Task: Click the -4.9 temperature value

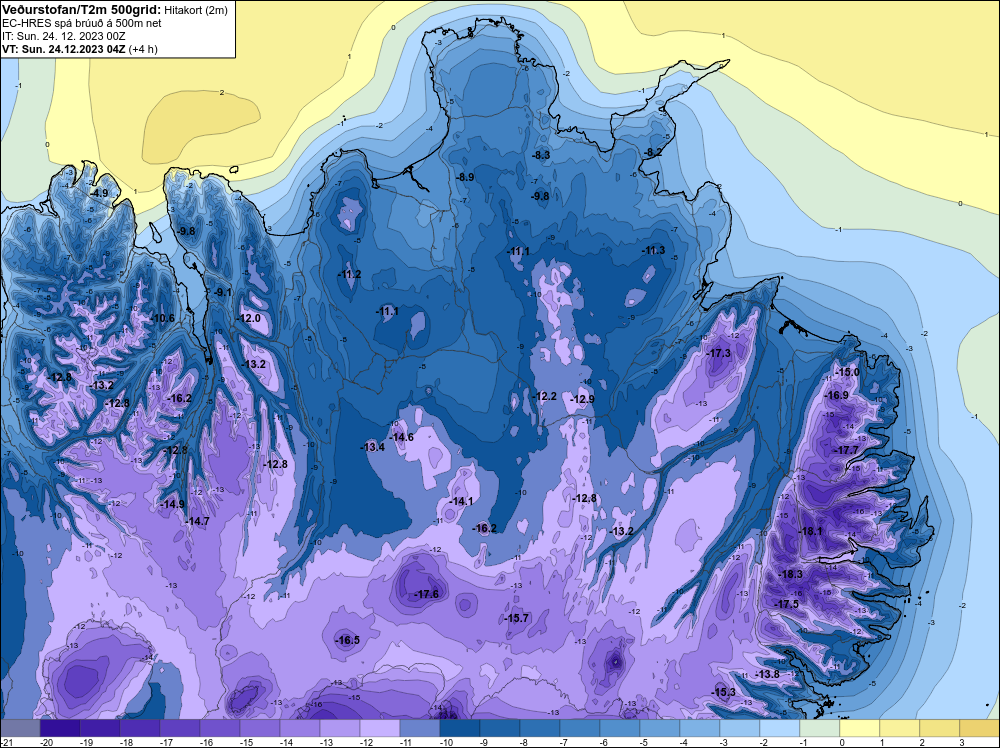Action: click(x=98, y=193)
